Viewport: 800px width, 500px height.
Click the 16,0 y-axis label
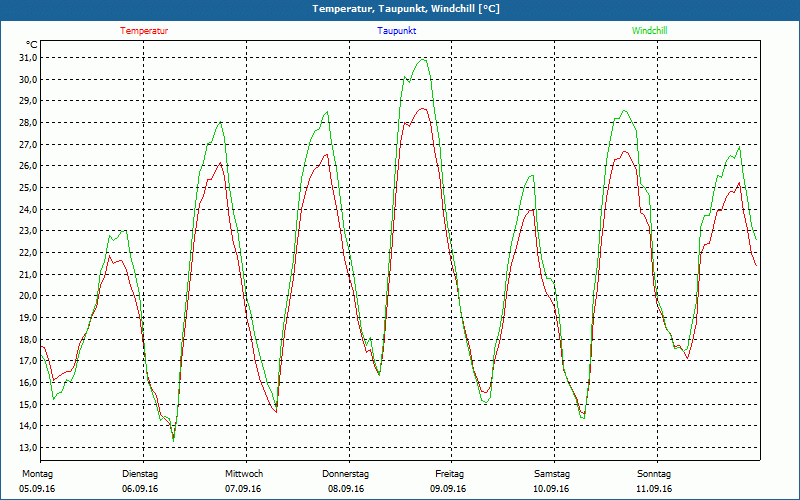(x=28, y=383)
